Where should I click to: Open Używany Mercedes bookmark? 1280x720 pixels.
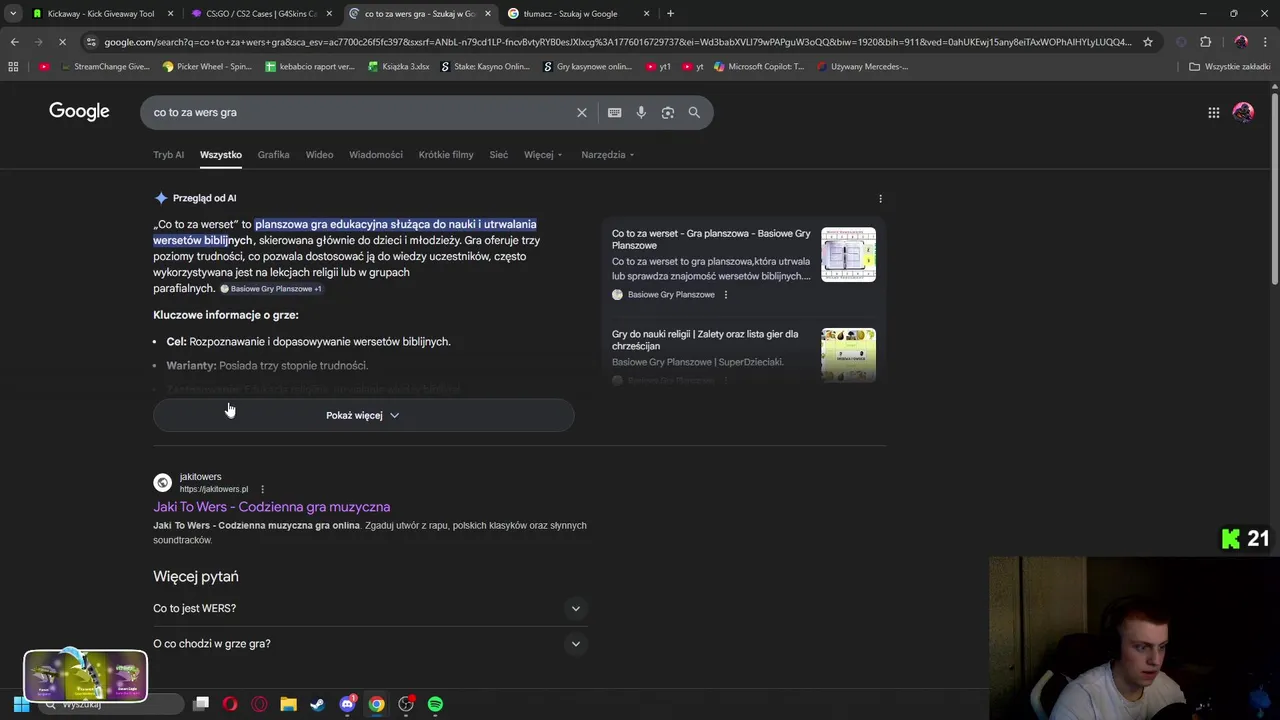[862, 67]
